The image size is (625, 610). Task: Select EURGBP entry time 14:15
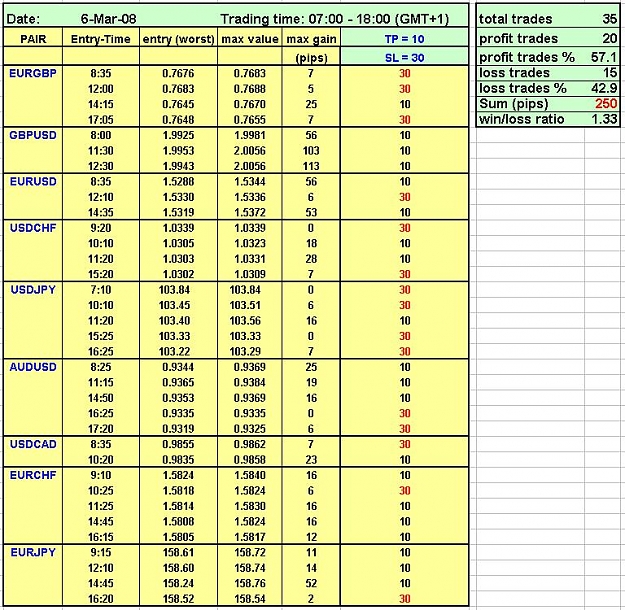pyautogui.click(x=100, y=104)
